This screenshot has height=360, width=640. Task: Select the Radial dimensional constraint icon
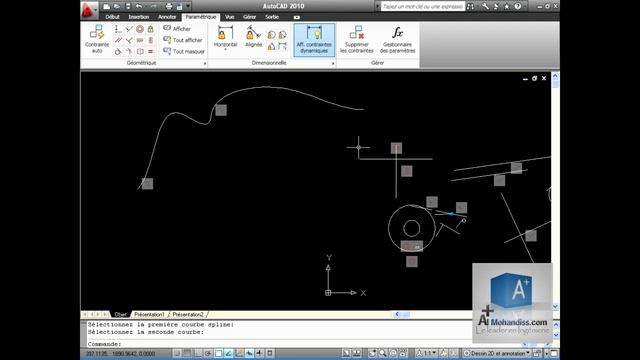(x=271, y=35)
